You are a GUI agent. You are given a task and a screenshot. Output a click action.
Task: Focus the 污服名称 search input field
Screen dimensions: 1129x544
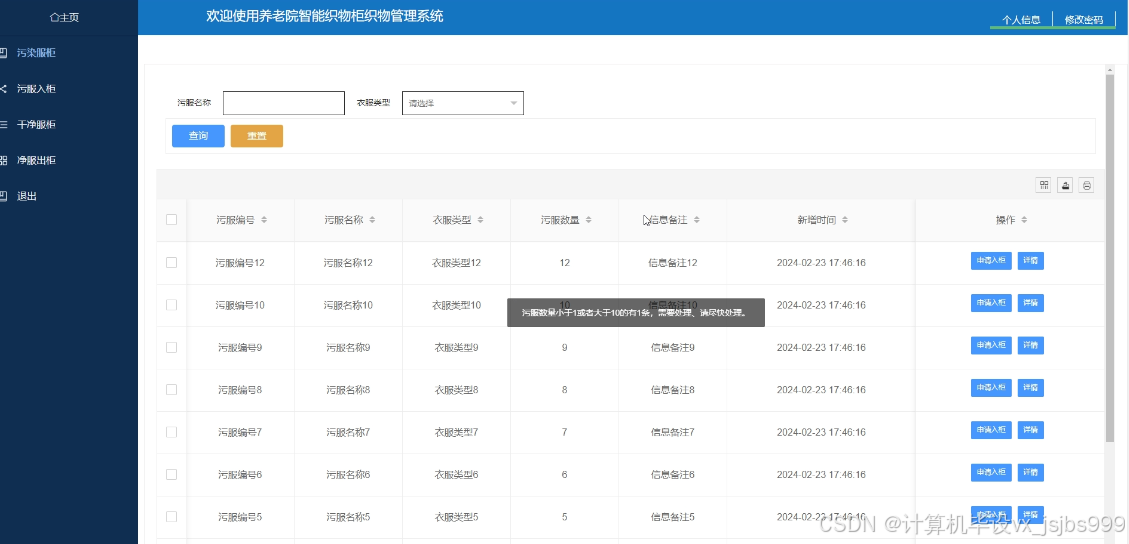(284, 103)
